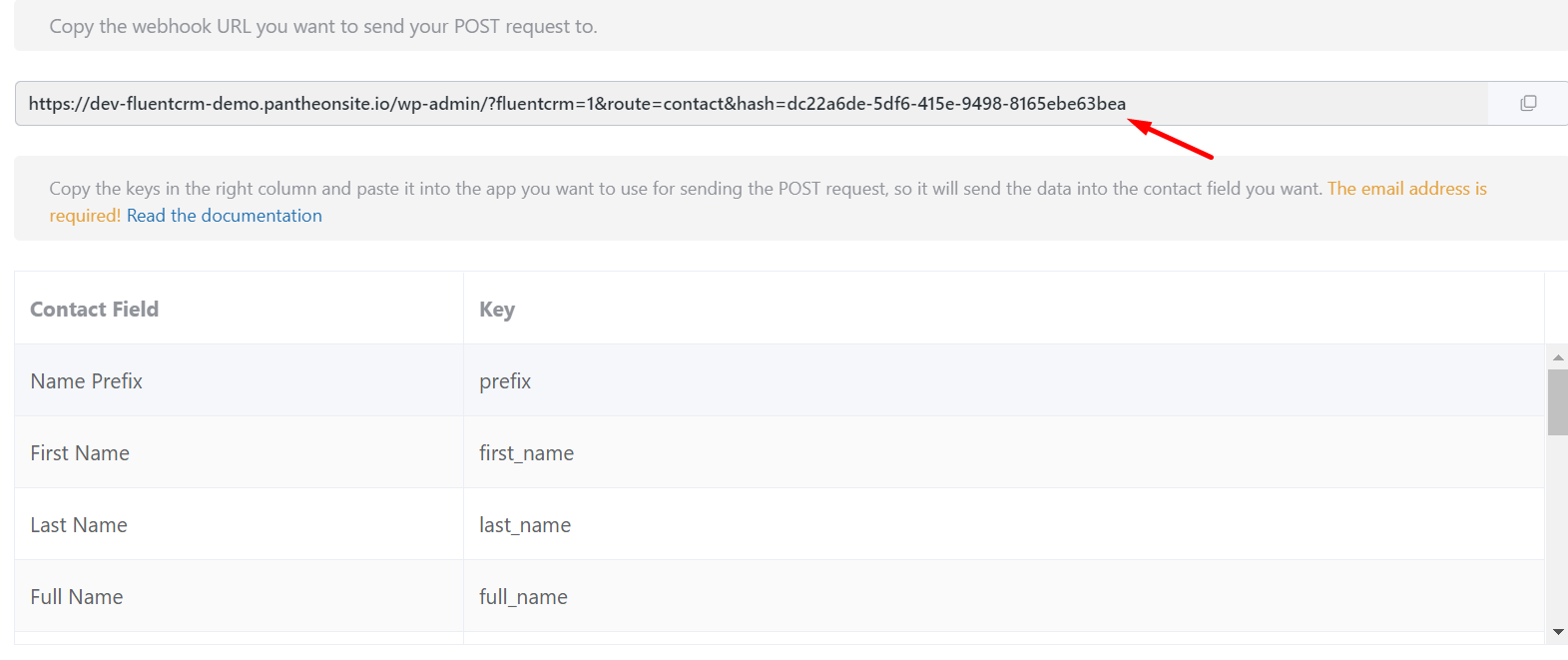Click the hash portion of the webhook URL
The image size is (1568, 660).
956,104
